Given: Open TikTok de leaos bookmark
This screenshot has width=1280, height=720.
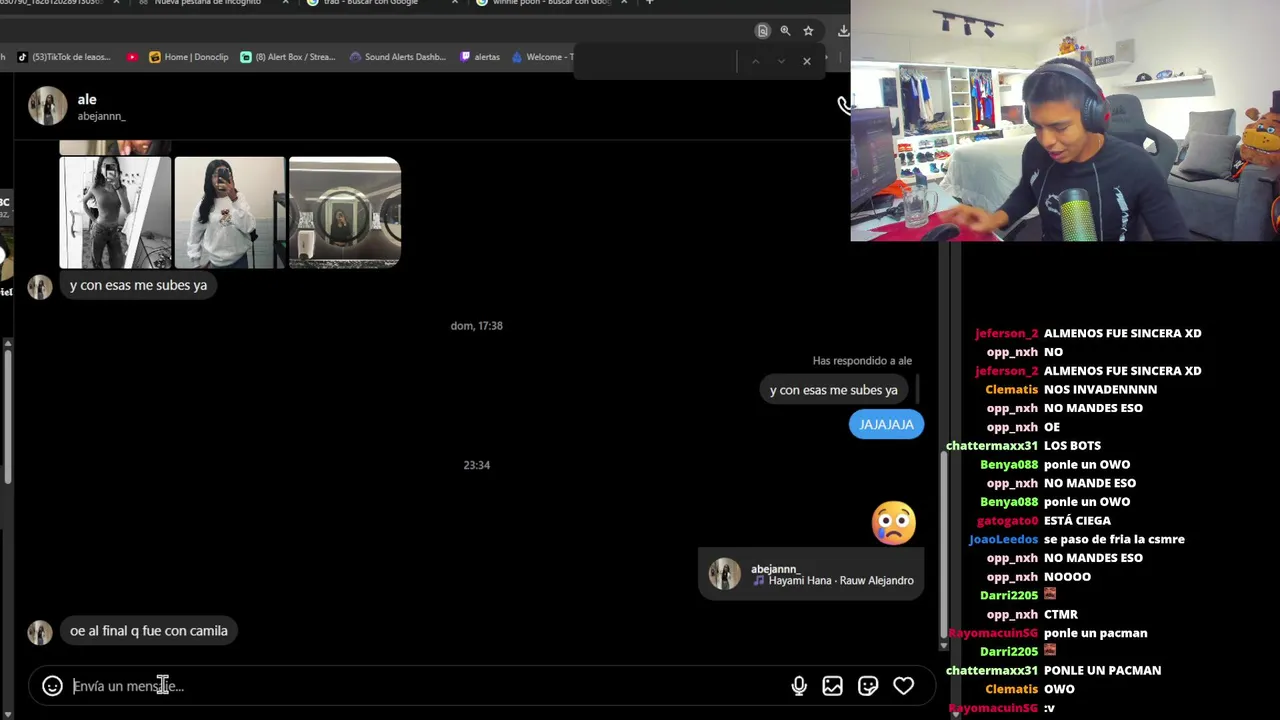Looking at the screenshot, I should [x=65, y=57].
